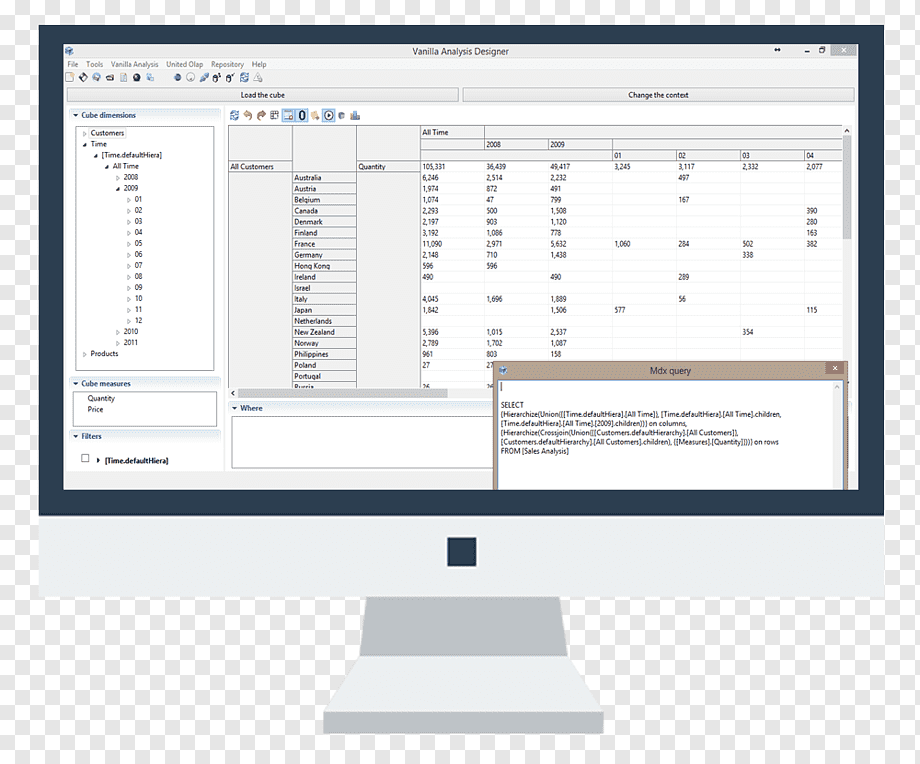Click the vertical scrollbar of the data table

(x=847, y=187)
